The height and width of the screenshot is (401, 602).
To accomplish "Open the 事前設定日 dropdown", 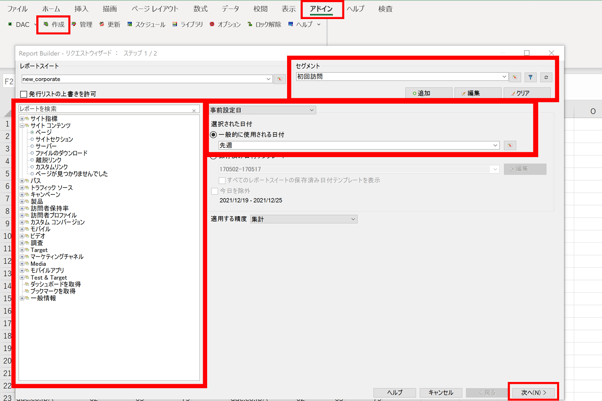I will click(263, 110).
